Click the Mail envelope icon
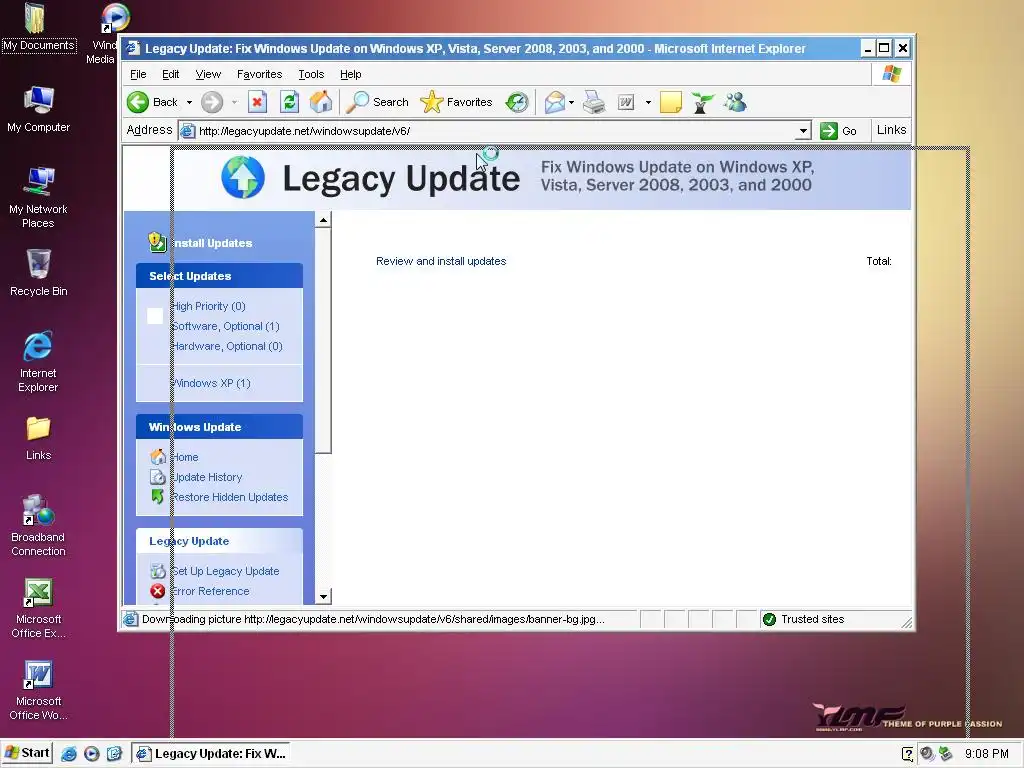This screenshot has height=768, width=1024. click(x=554, y=103)
